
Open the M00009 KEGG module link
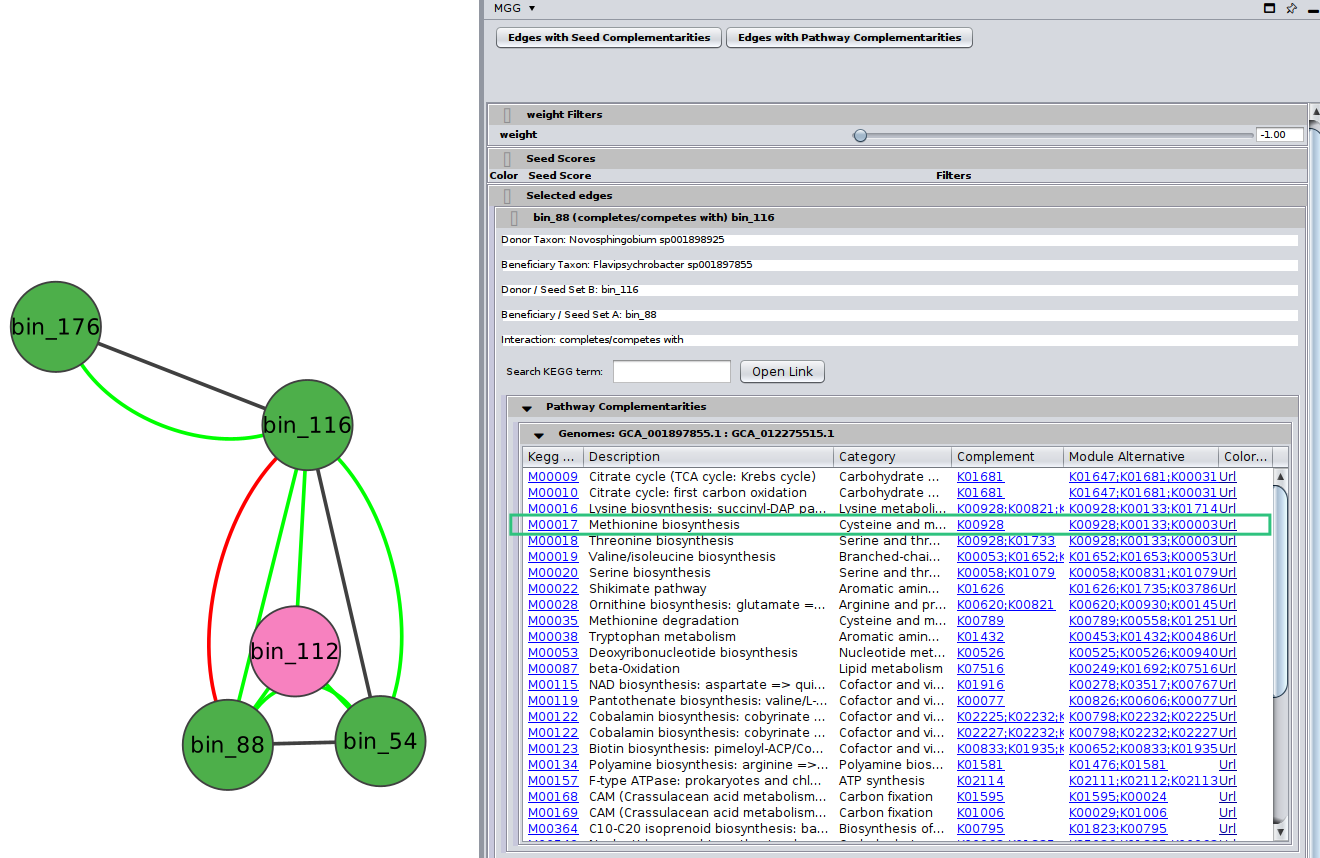[x=553, y=477]
